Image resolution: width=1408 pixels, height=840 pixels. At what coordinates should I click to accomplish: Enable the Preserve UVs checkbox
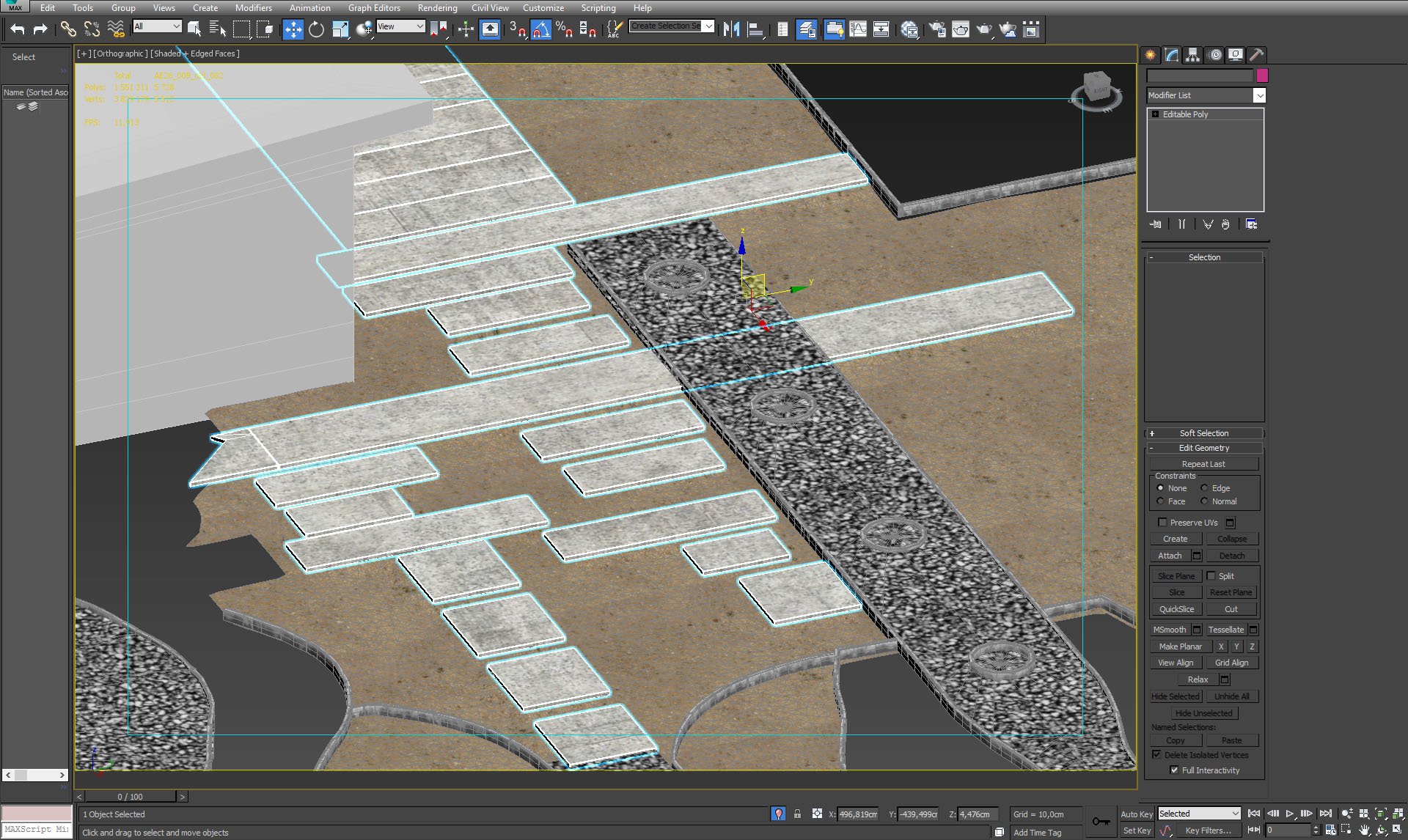pos(1162,523)
